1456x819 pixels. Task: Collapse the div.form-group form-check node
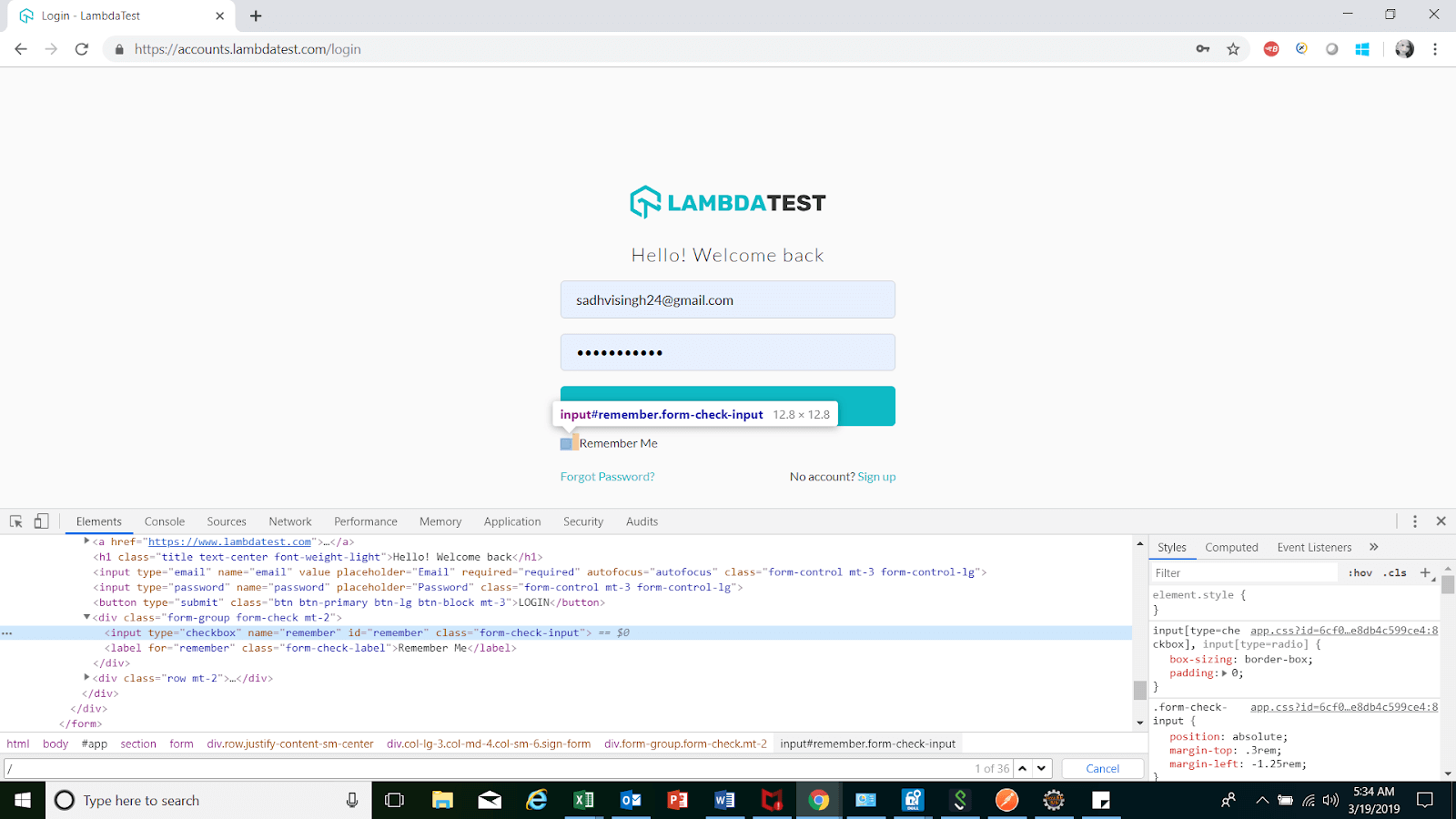86,617
